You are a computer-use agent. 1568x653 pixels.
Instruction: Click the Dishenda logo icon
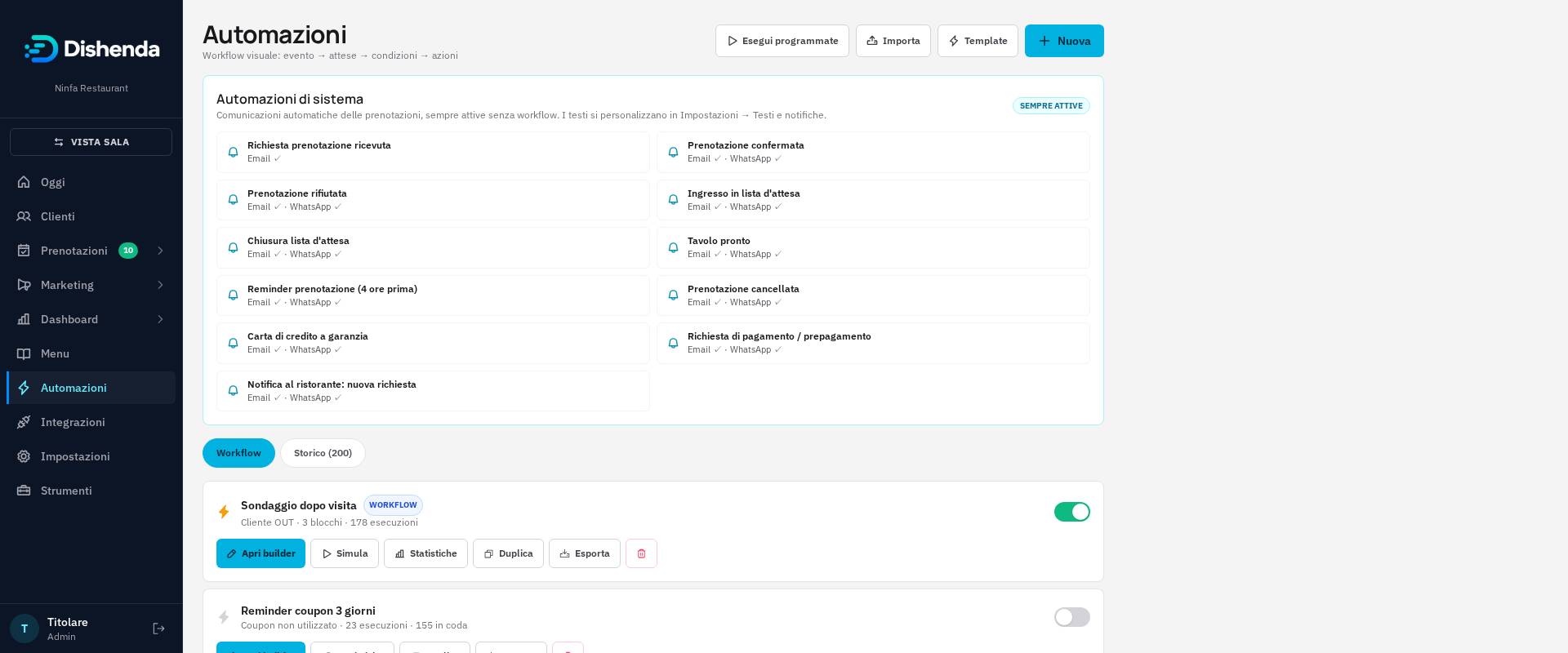[x=41, y=49]
